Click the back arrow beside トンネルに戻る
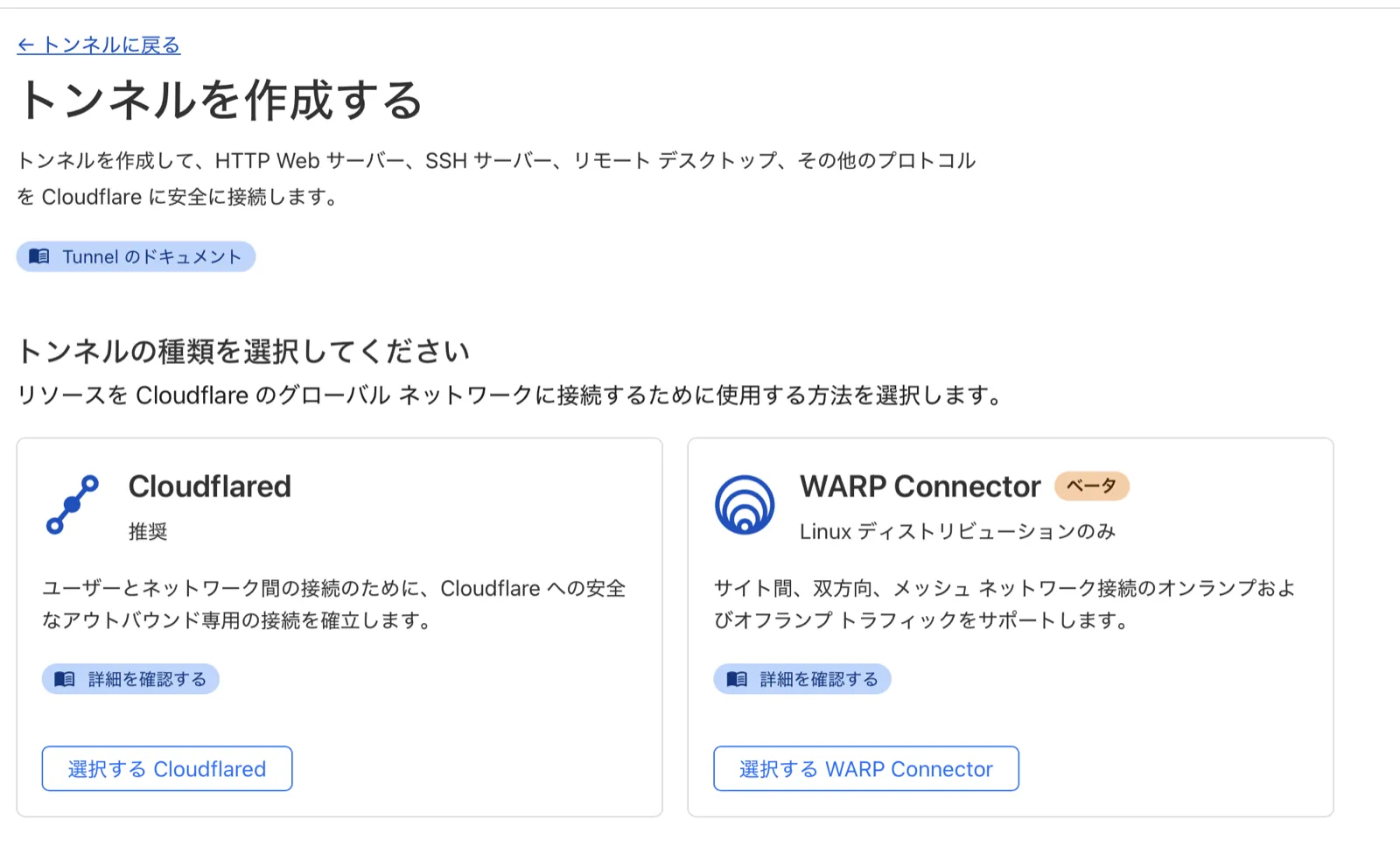This screenshot has height=861, width=1400. pos(26,45)
